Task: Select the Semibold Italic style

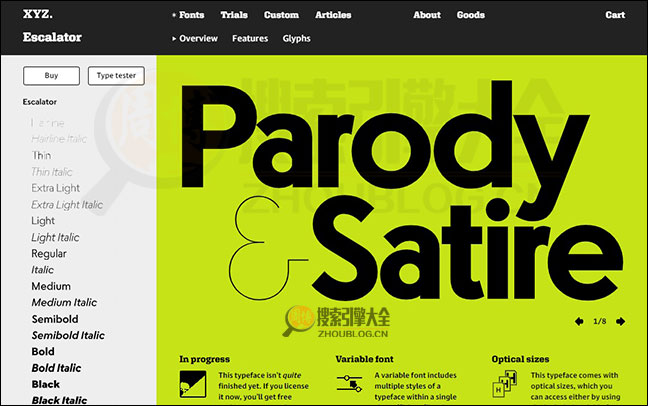Action: click(x=68, y=335)
